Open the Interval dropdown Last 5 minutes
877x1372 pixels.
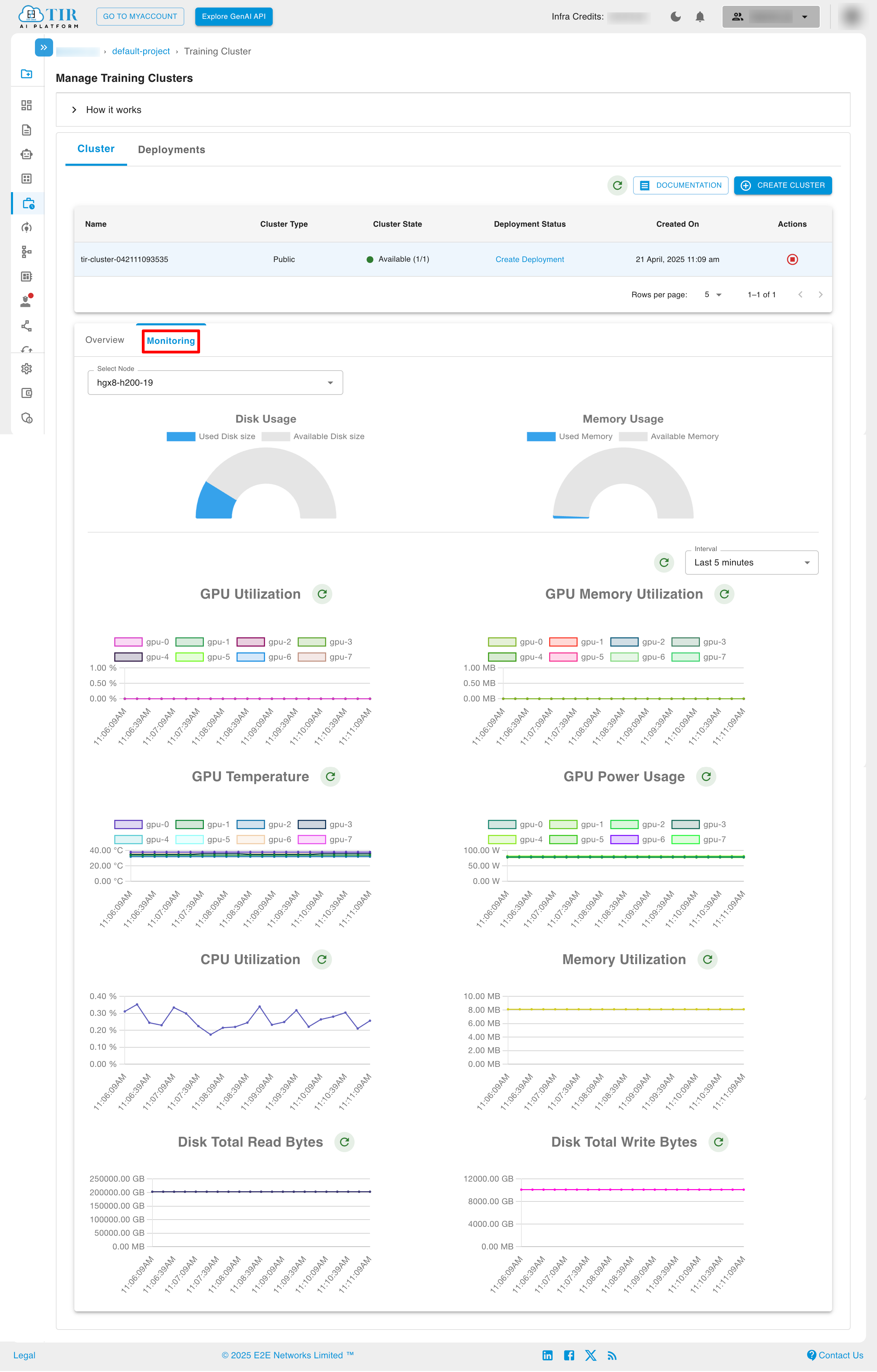[752, 563]
